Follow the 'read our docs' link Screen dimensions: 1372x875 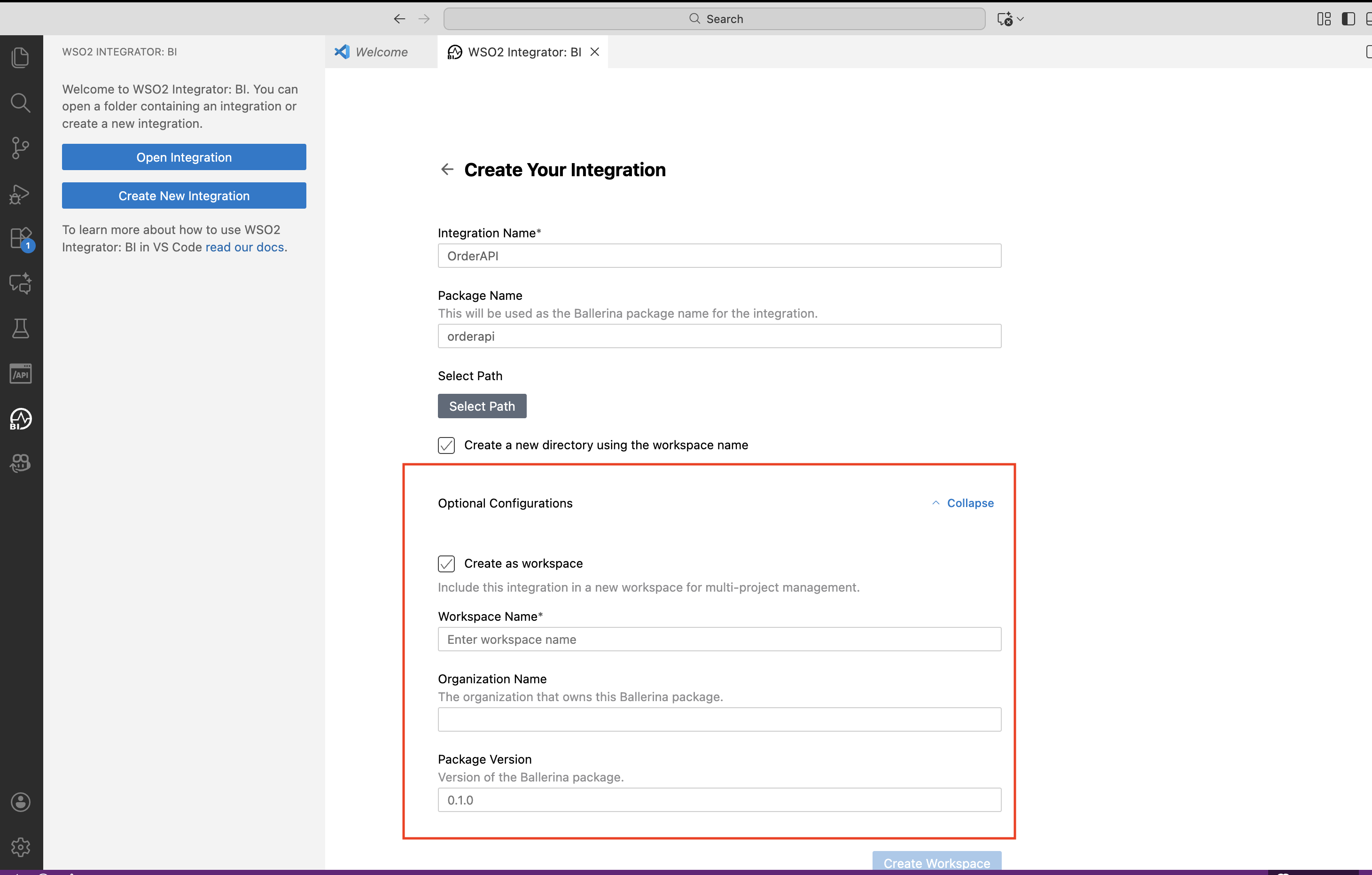[x=244, y=247]
